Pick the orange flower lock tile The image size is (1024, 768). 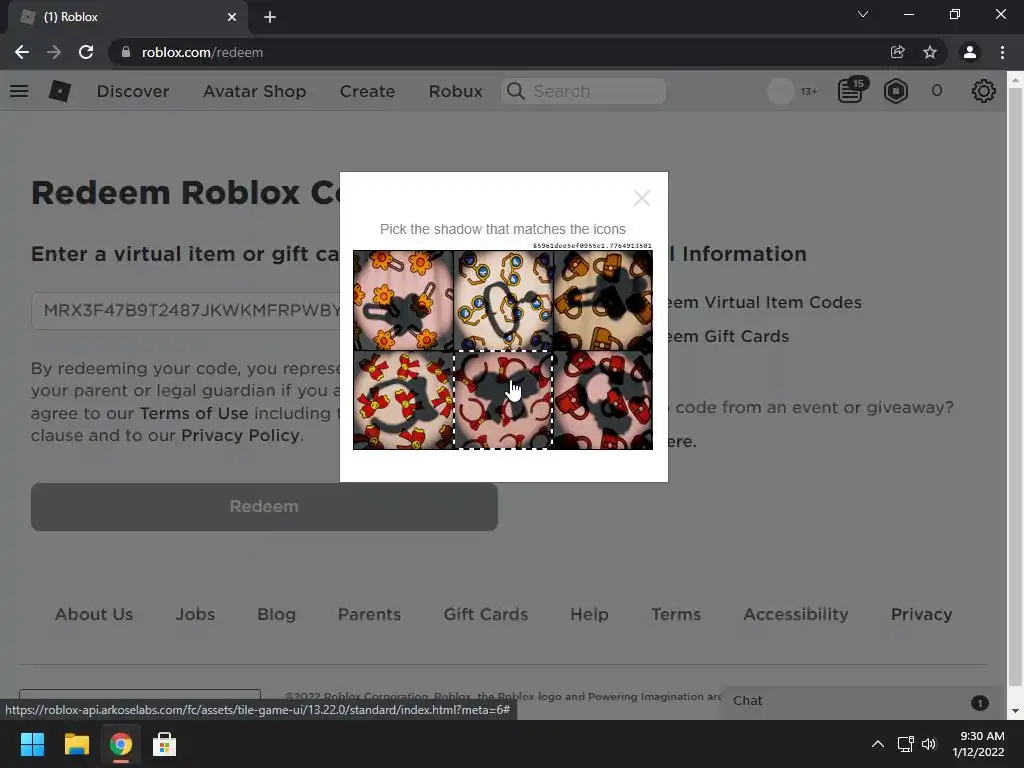pos(404,300)
